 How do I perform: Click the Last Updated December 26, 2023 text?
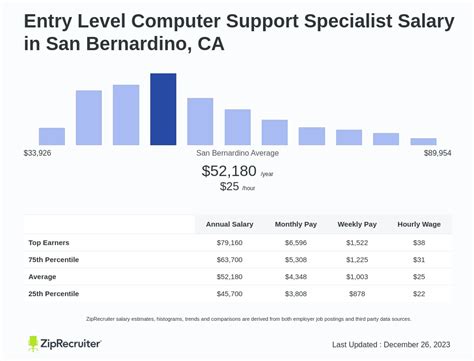coord(391,345)
